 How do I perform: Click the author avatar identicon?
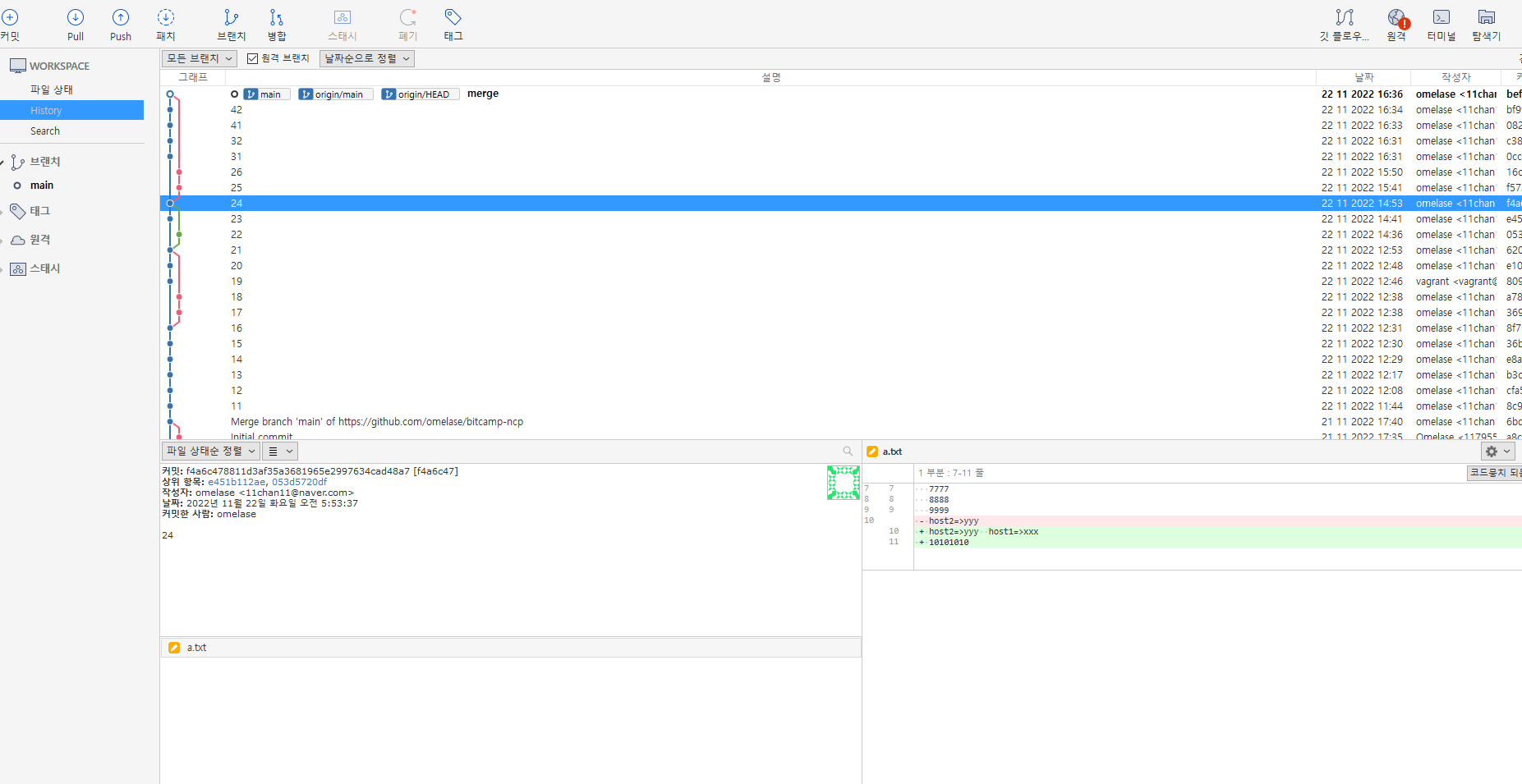(844, 483)
